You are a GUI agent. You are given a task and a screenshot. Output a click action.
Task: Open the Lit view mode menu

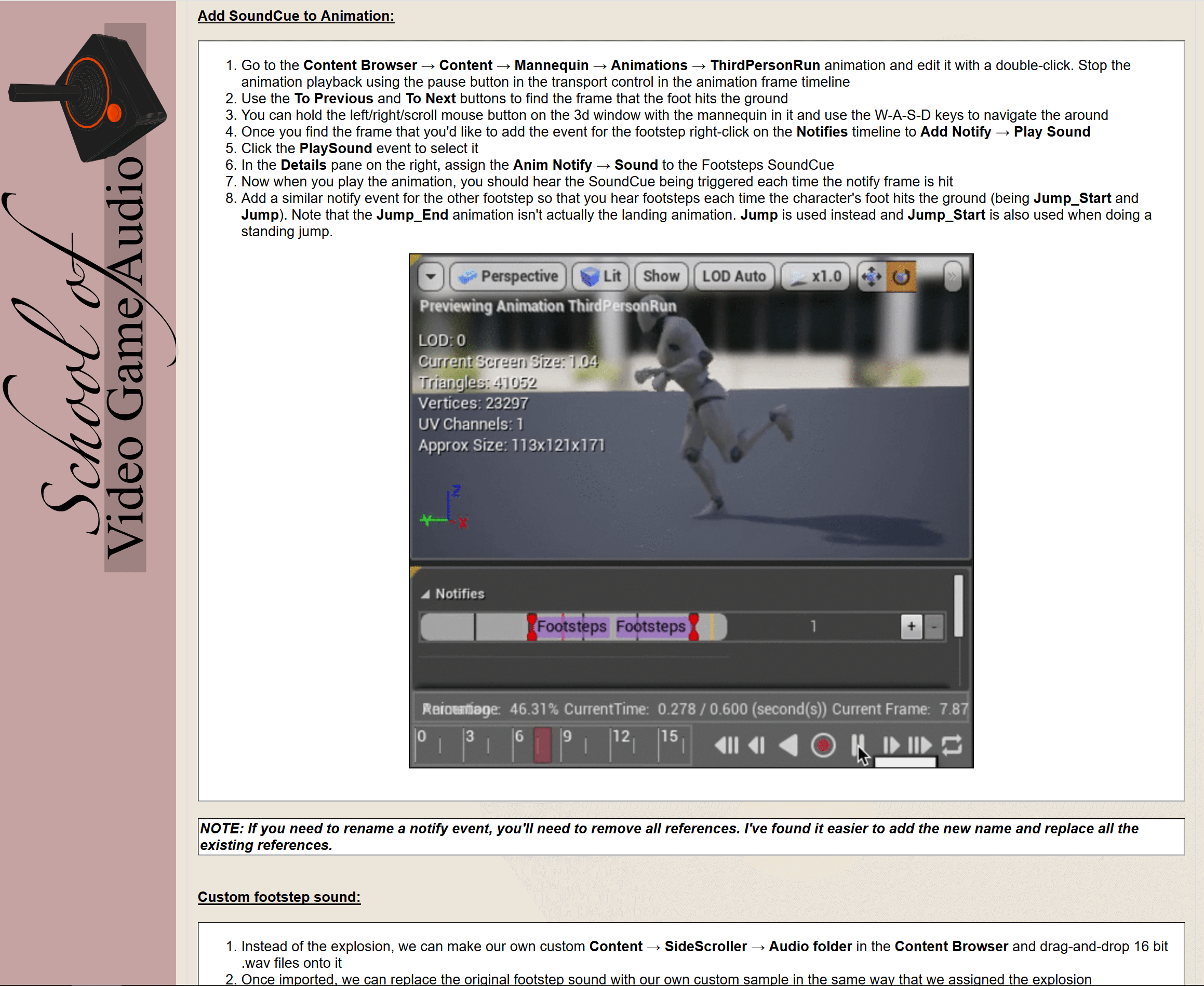pos(600,277)
